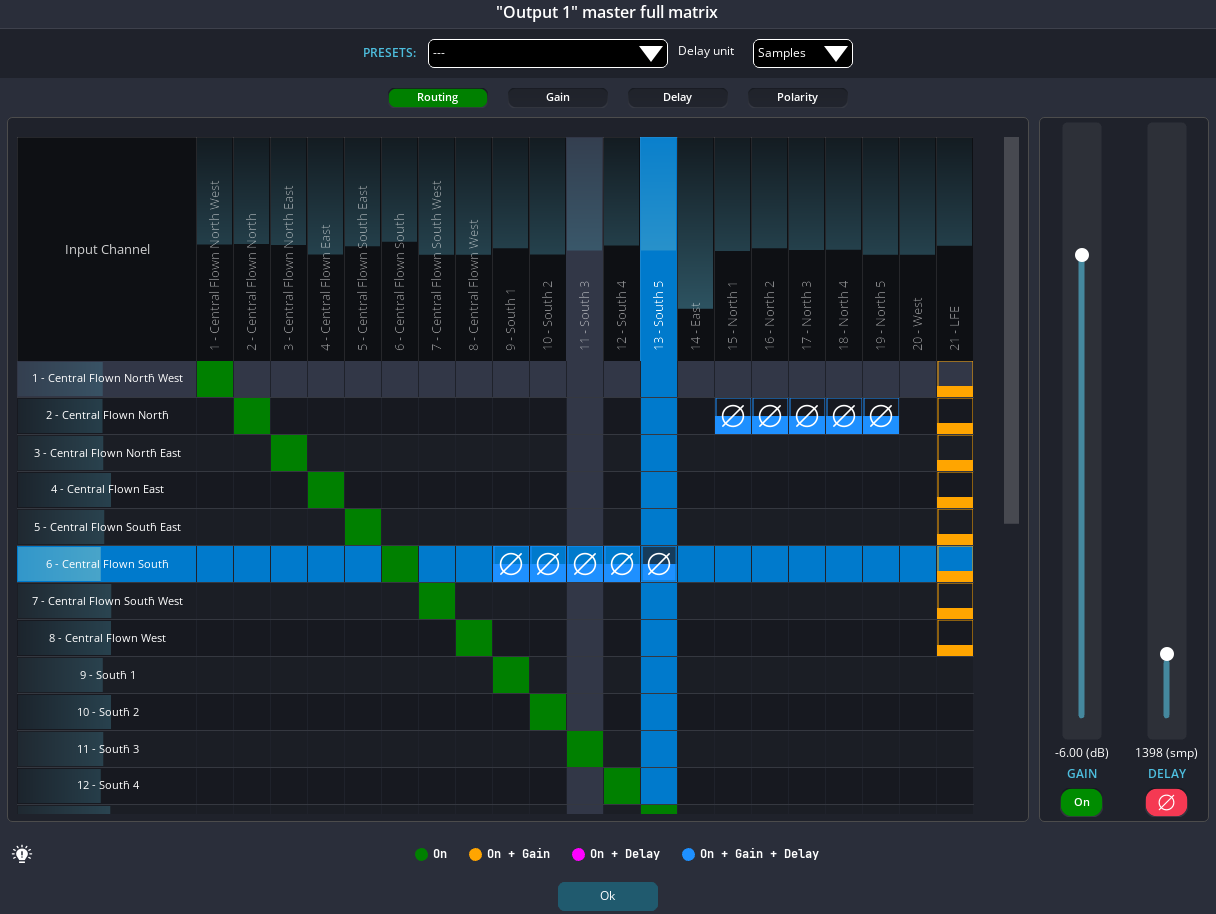The width and height of the screenshot is (1216, 914).
Task: Click the matrix vertical scrollbar
Action: click(1011, 330)
